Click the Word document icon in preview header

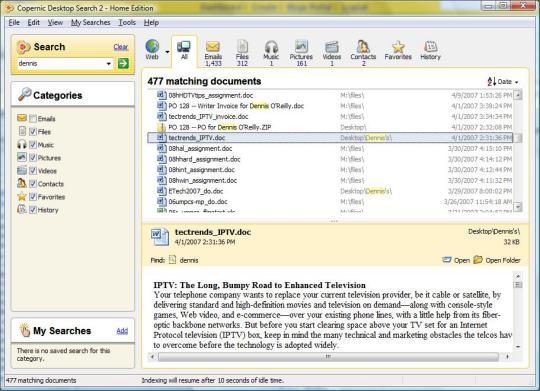(160, 237)
